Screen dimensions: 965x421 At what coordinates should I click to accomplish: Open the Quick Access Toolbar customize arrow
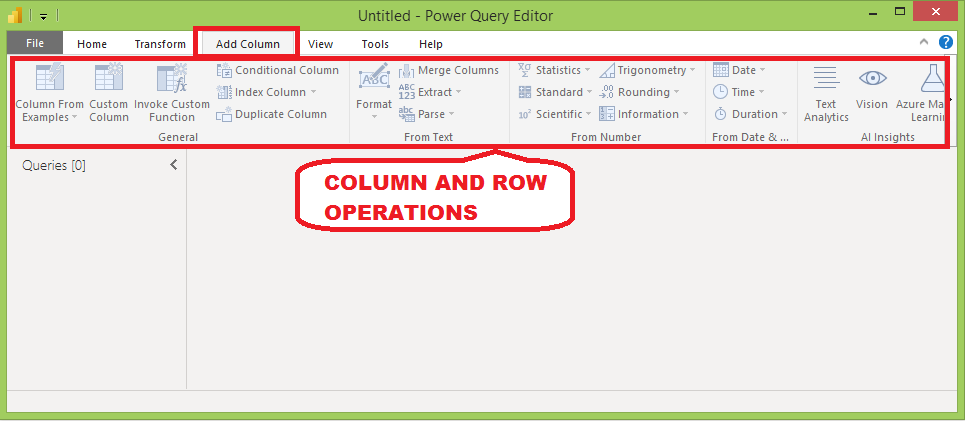click(x=43, y=16)
